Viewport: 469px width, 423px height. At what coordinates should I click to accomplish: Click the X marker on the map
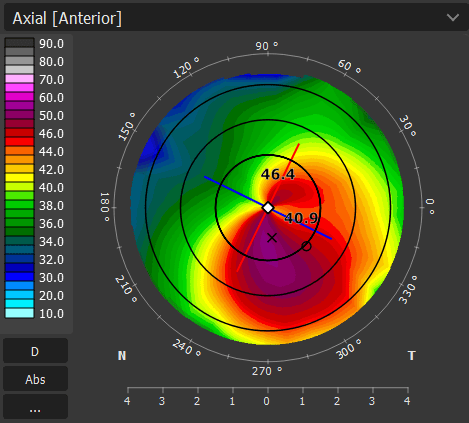[272, 238]
